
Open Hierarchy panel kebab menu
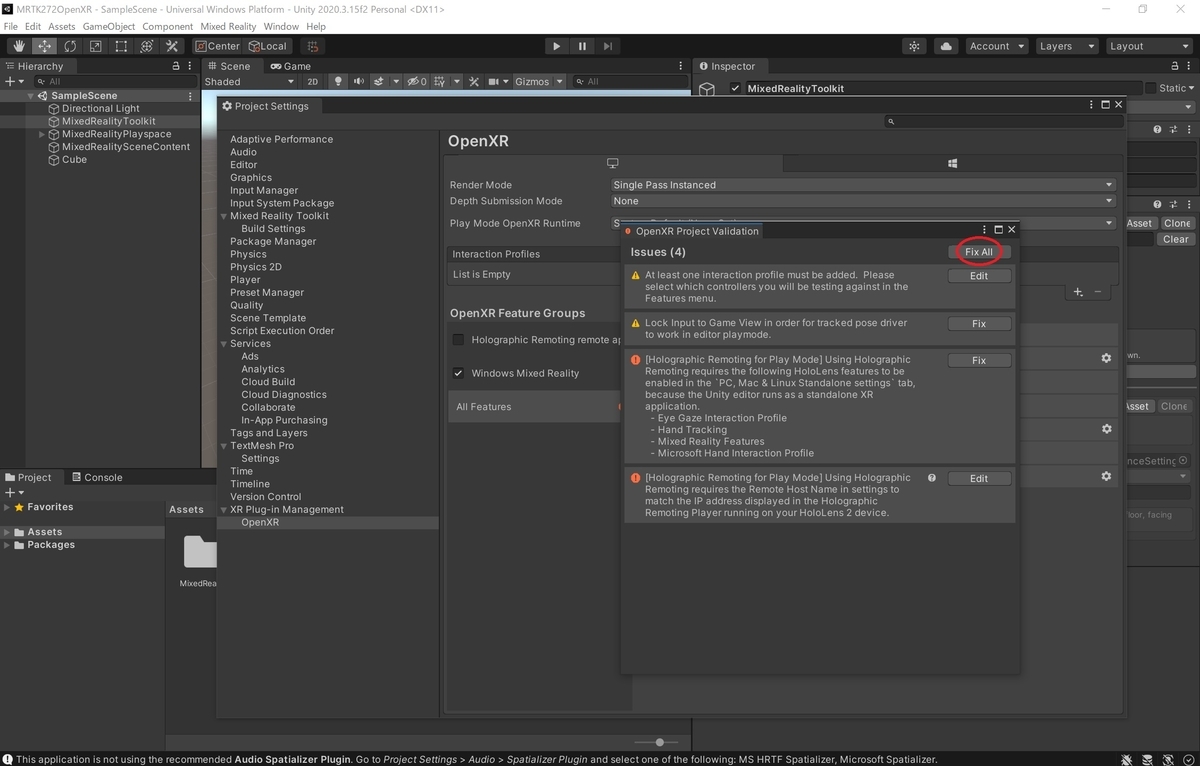coord(191,66)
